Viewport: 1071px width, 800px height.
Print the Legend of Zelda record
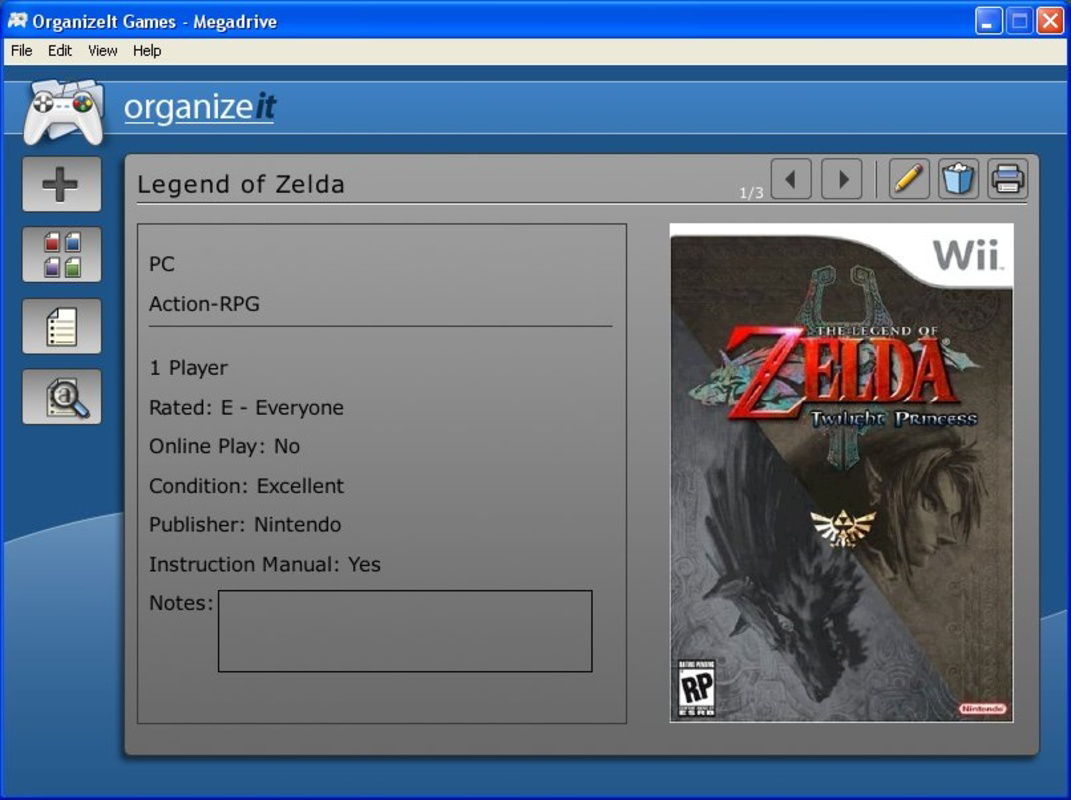point(1008,179)
